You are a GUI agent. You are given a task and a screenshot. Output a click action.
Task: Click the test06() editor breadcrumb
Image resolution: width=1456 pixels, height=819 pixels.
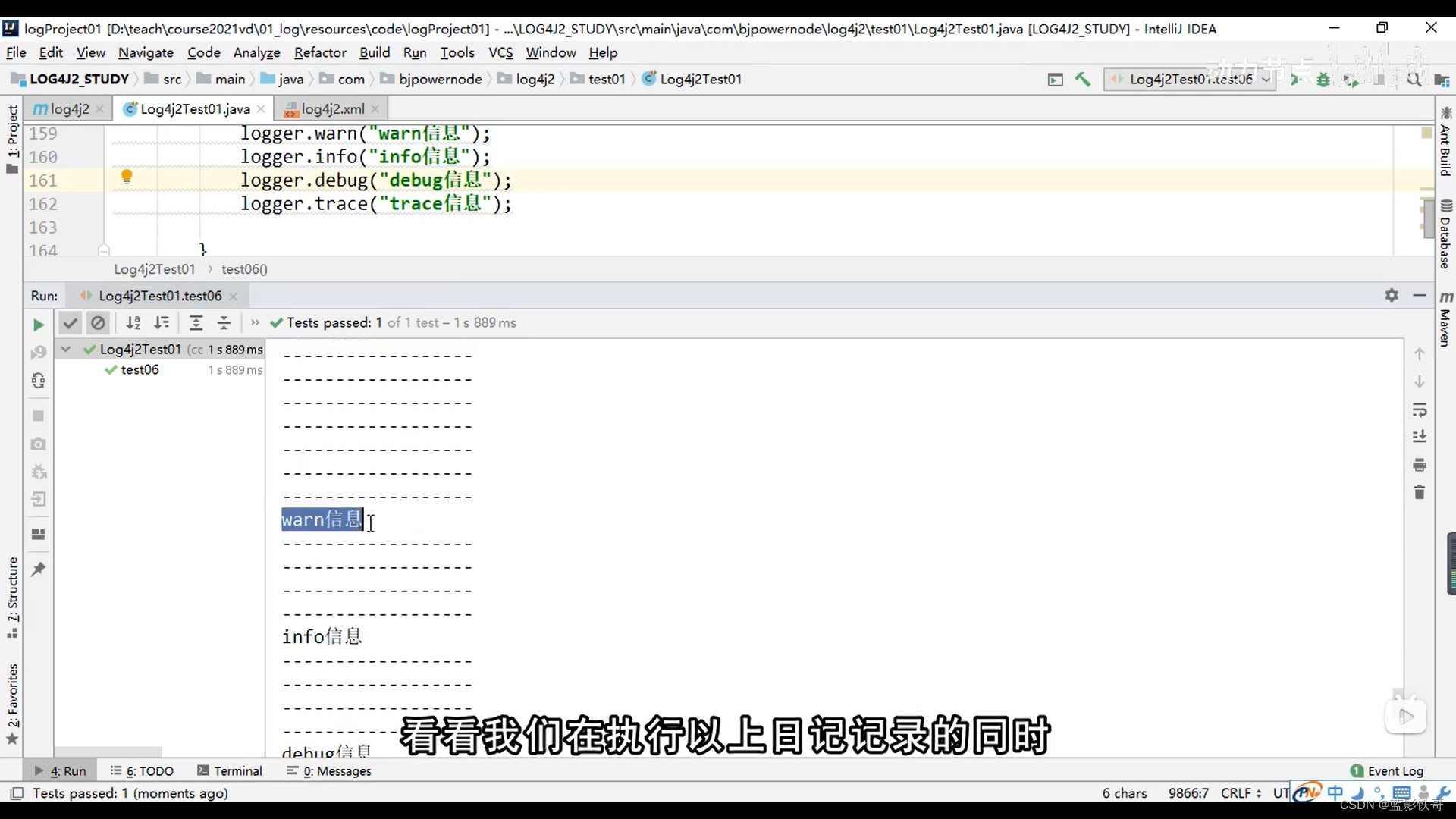pos(244,269)
